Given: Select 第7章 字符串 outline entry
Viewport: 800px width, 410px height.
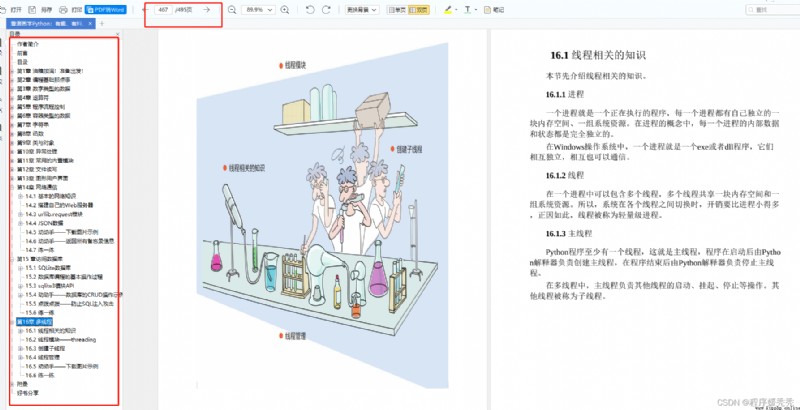Looking at the screenshot, I should (x=33, y=124).
